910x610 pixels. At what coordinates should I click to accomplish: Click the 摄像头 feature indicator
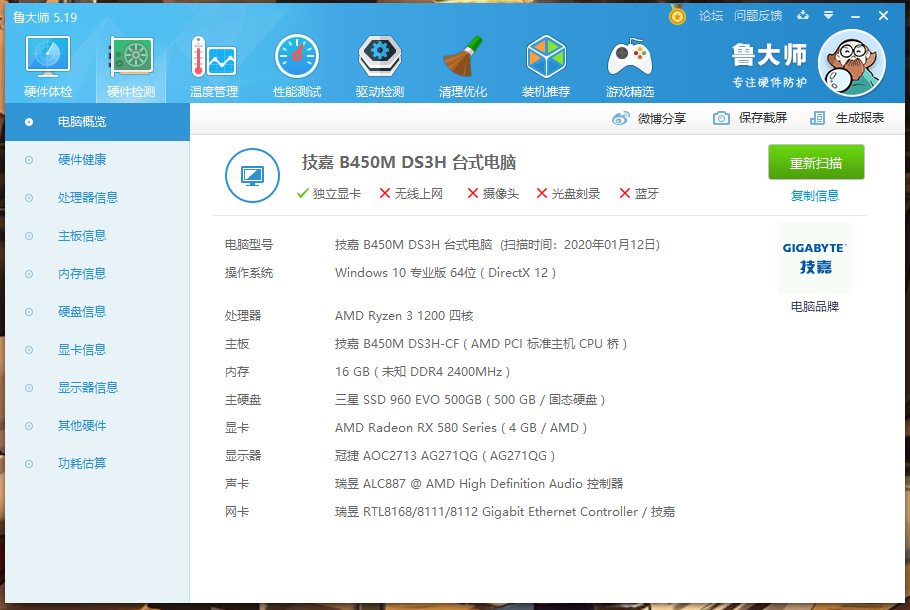(x=493, y=194)
